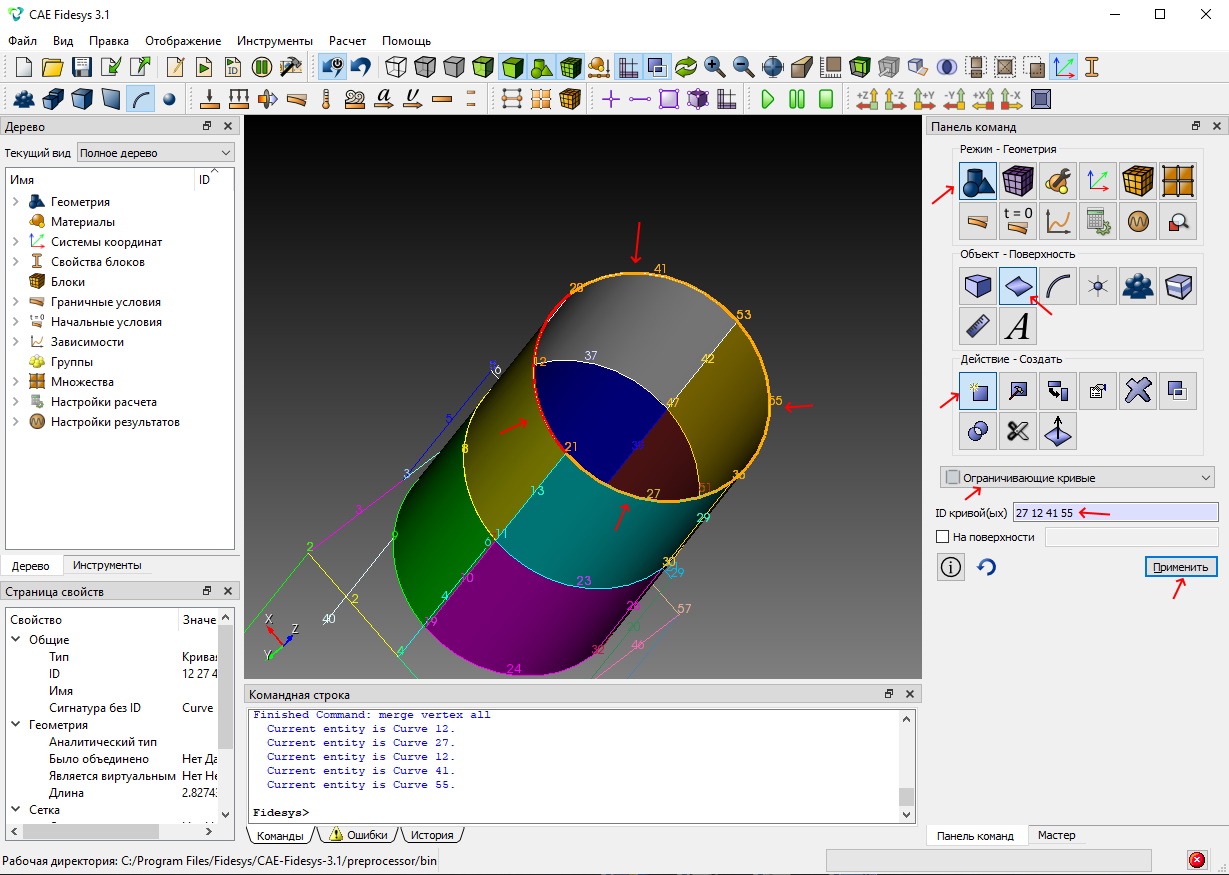This screenshot has height=875, width=1229.
Task: Select the Vertex object point icon
Action: point(1098,286)
